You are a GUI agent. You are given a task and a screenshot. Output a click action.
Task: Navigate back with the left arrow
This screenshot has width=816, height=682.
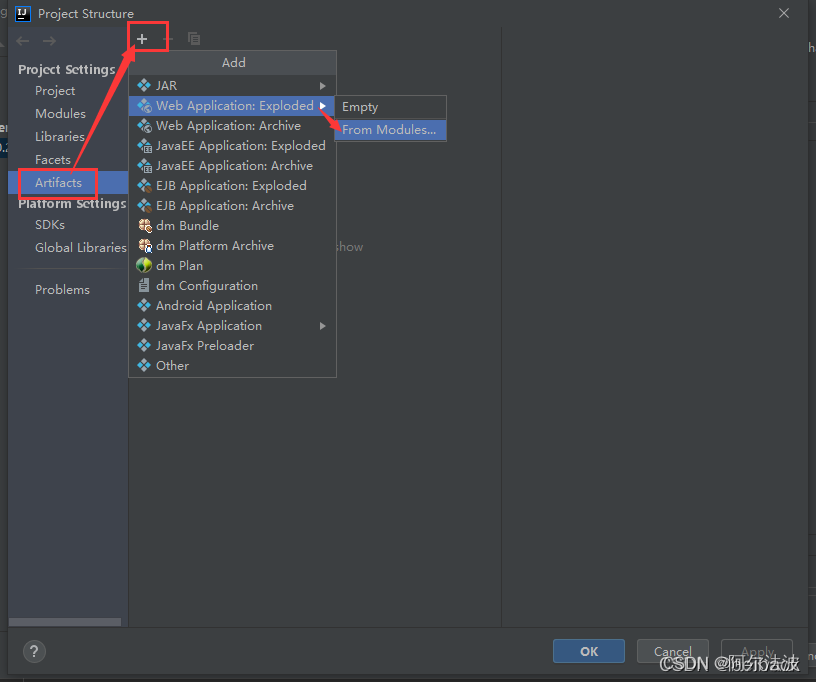click(22, 41)
